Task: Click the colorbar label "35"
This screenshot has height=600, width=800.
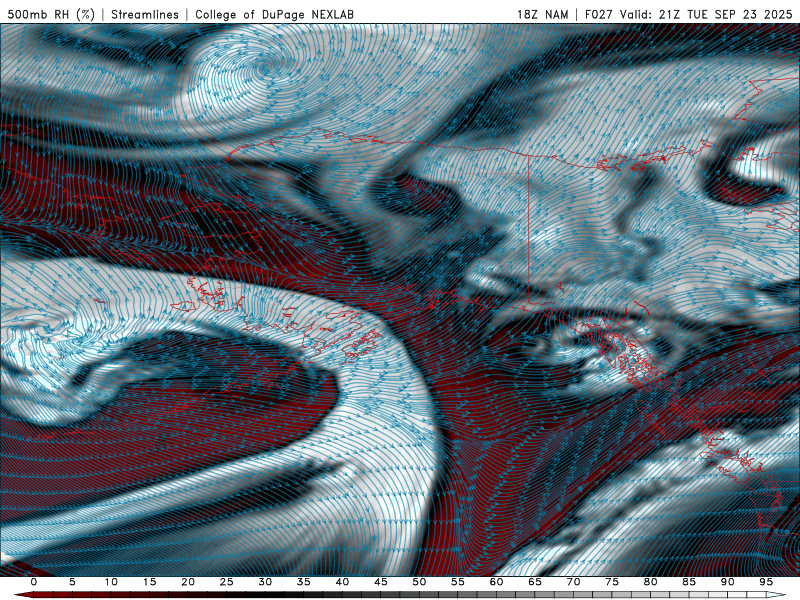Action: (304, 582)
